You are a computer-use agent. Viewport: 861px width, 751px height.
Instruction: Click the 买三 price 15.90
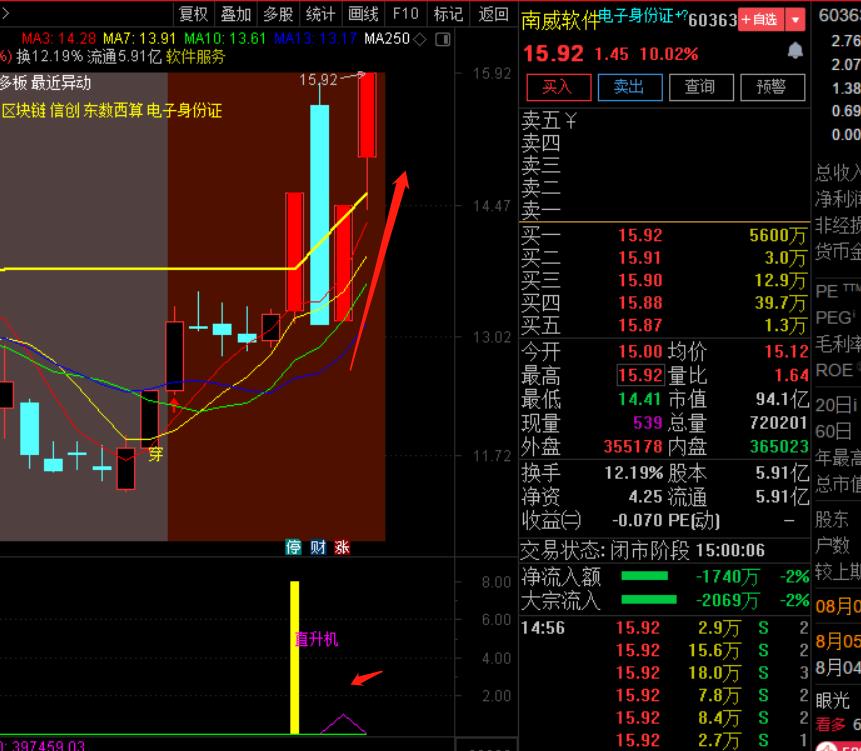(x=640, y=281)
